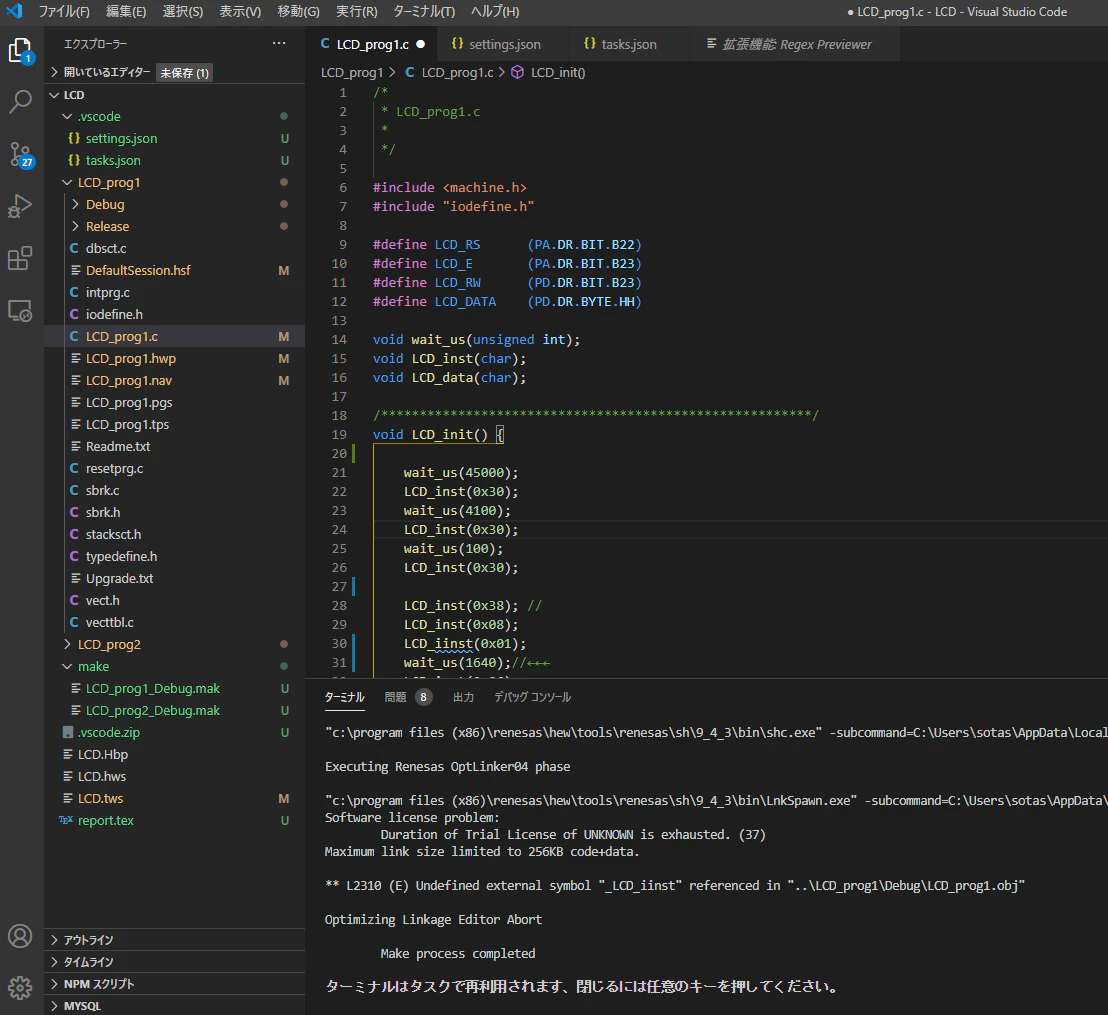
Task: Collapse the LCD root folder
Action: click(54, 95)
